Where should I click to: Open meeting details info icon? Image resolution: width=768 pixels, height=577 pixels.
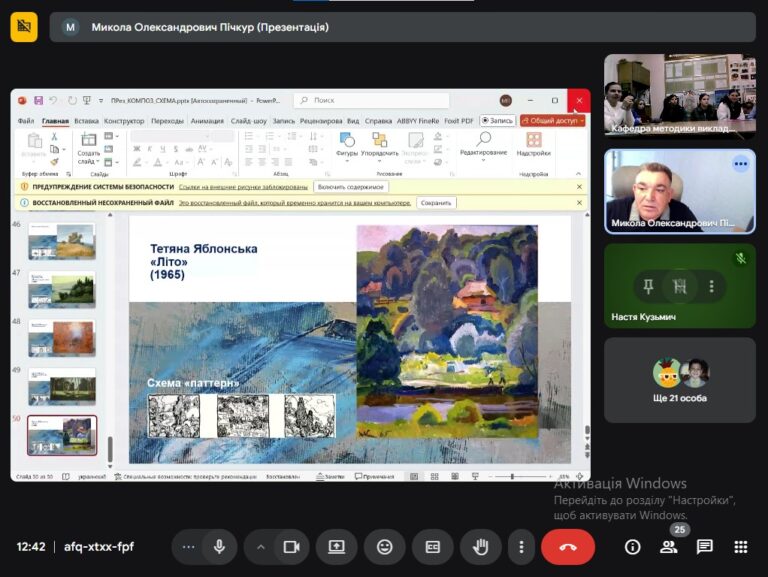(x=632, y=547)
